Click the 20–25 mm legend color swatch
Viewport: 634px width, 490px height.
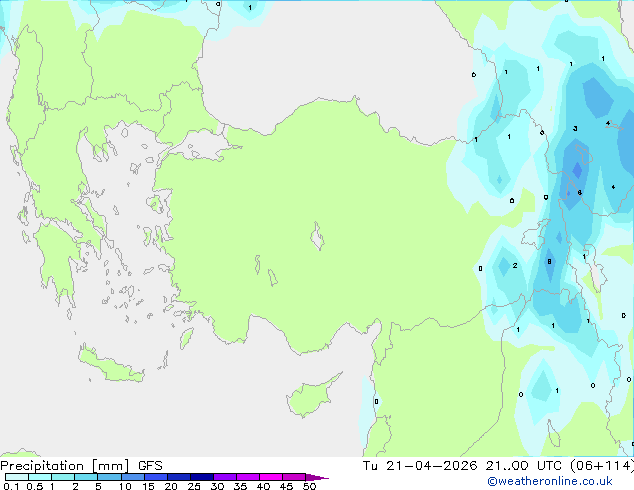click(179, 477)
